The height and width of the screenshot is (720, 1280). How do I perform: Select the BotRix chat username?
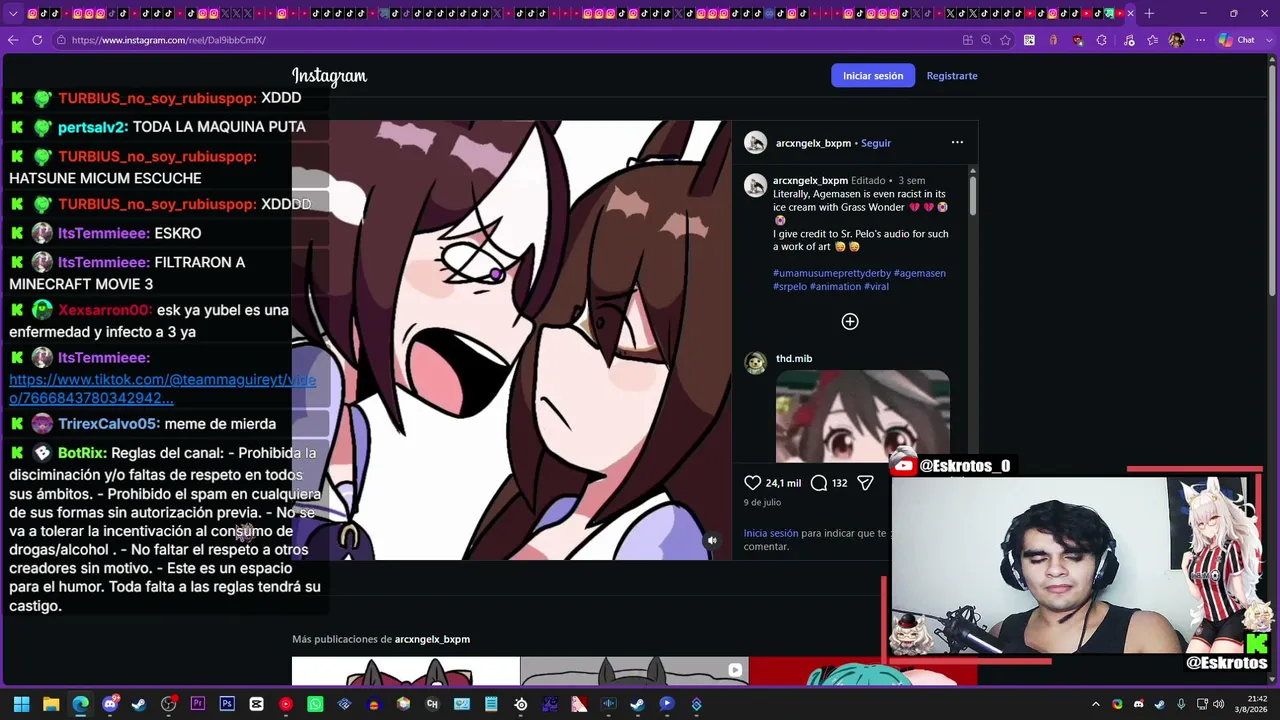[82, 453]
